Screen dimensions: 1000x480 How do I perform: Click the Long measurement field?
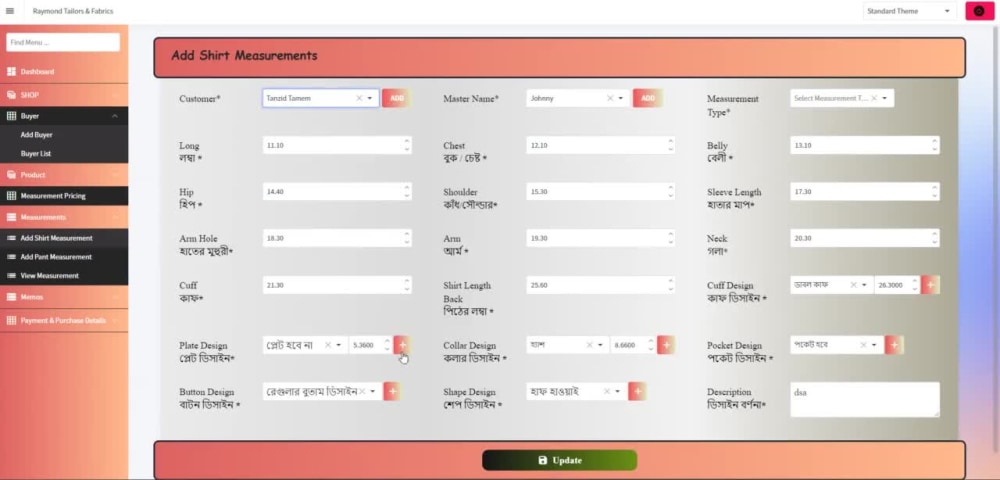click(337, 145)
